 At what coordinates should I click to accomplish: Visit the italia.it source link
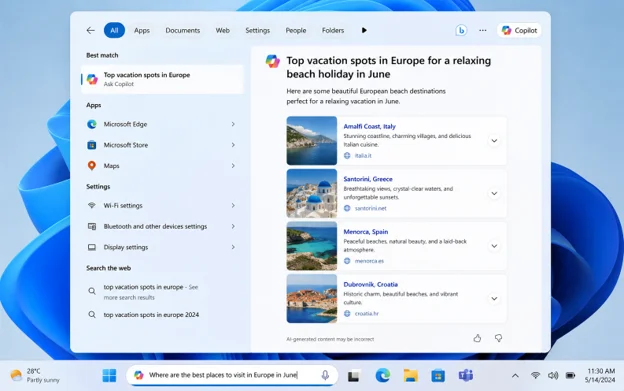[363, 156]
